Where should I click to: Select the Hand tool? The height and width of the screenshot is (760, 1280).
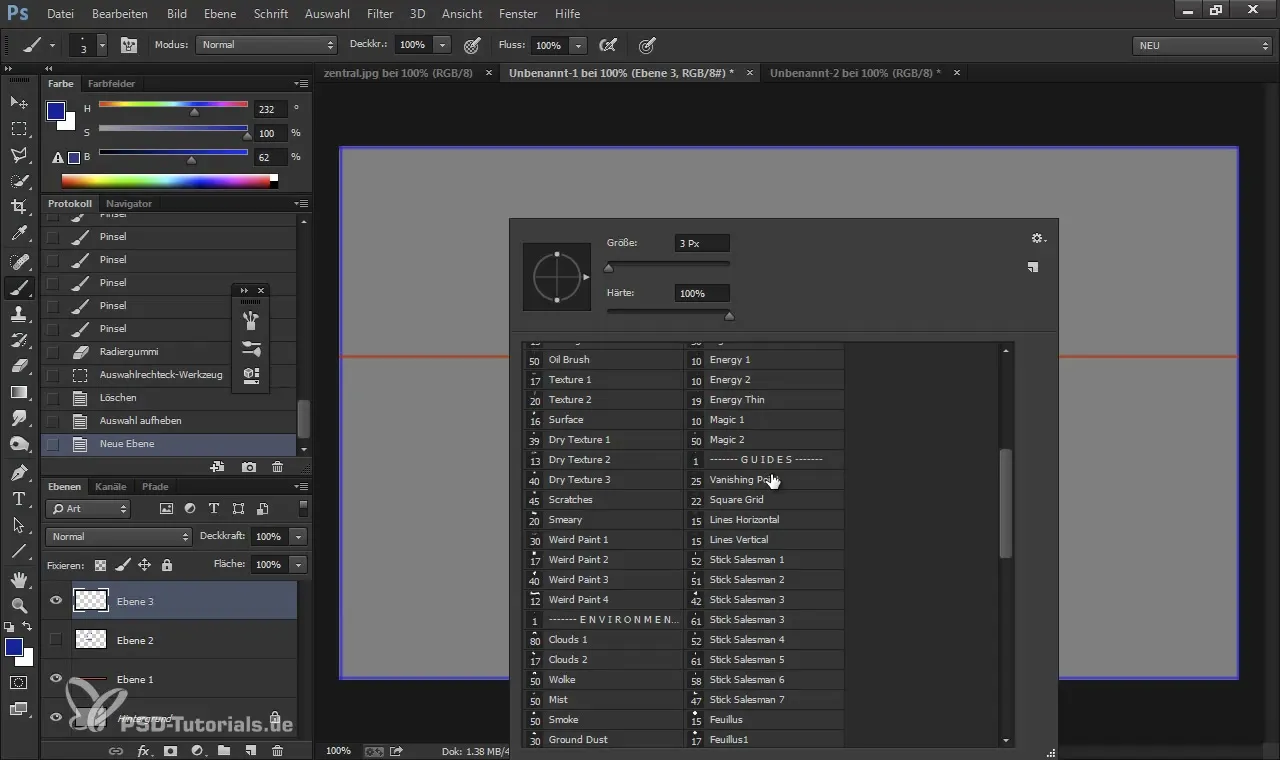pyautogui.click(x=19, y=580)
